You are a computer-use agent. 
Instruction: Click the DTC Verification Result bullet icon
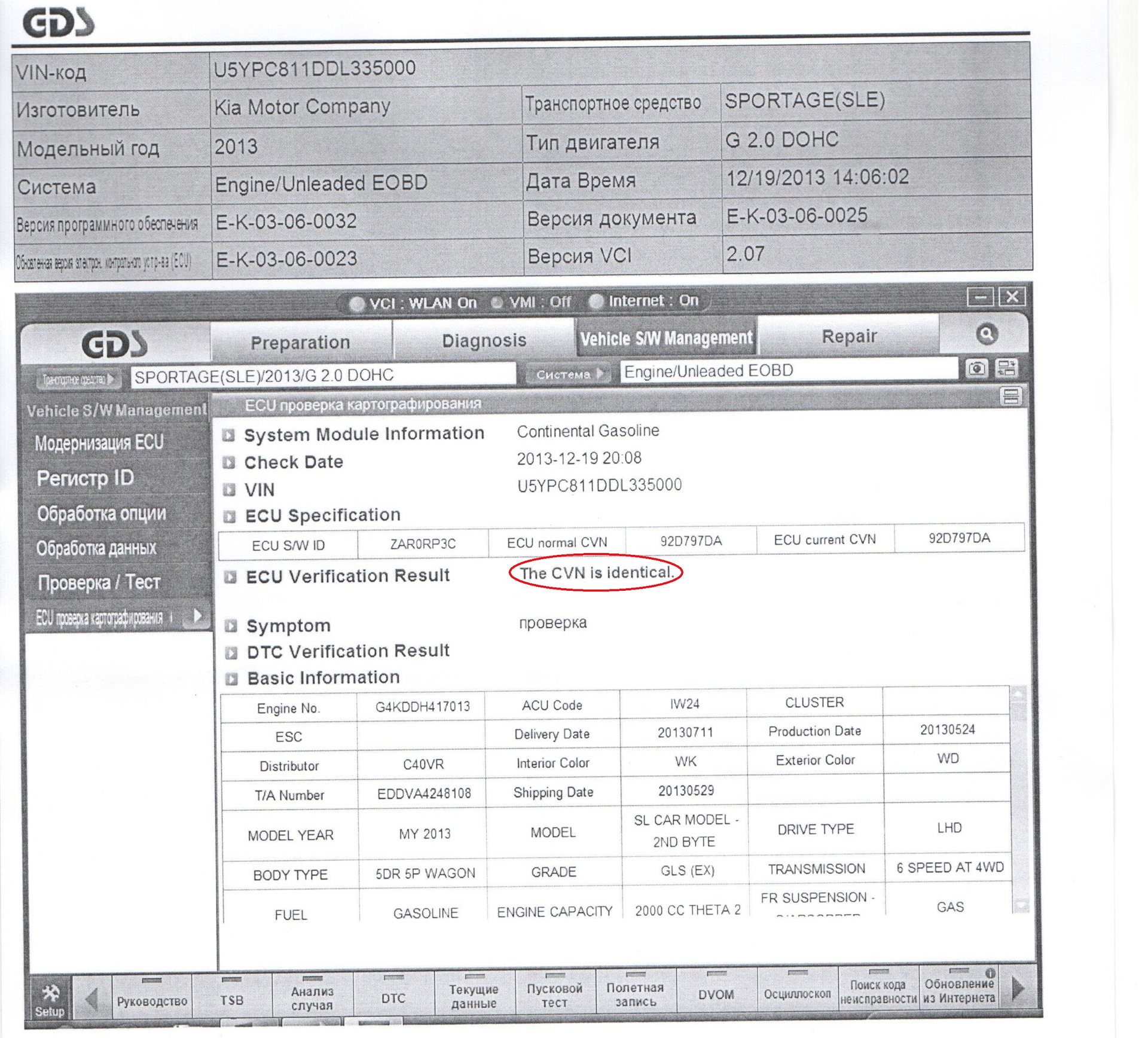coord(231,652)
